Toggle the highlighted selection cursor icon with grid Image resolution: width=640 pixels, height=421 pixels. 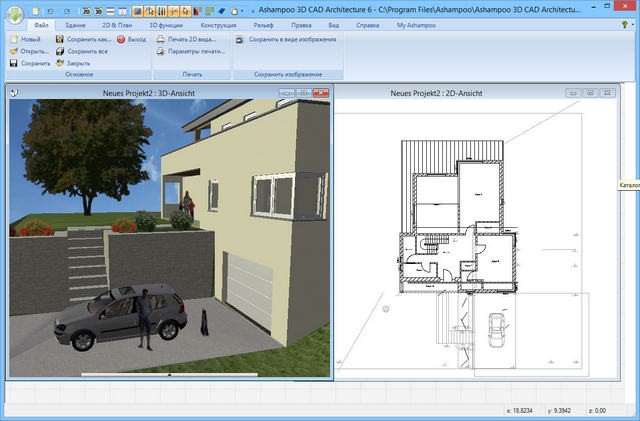pyautogui.click(x=149, y=11)
